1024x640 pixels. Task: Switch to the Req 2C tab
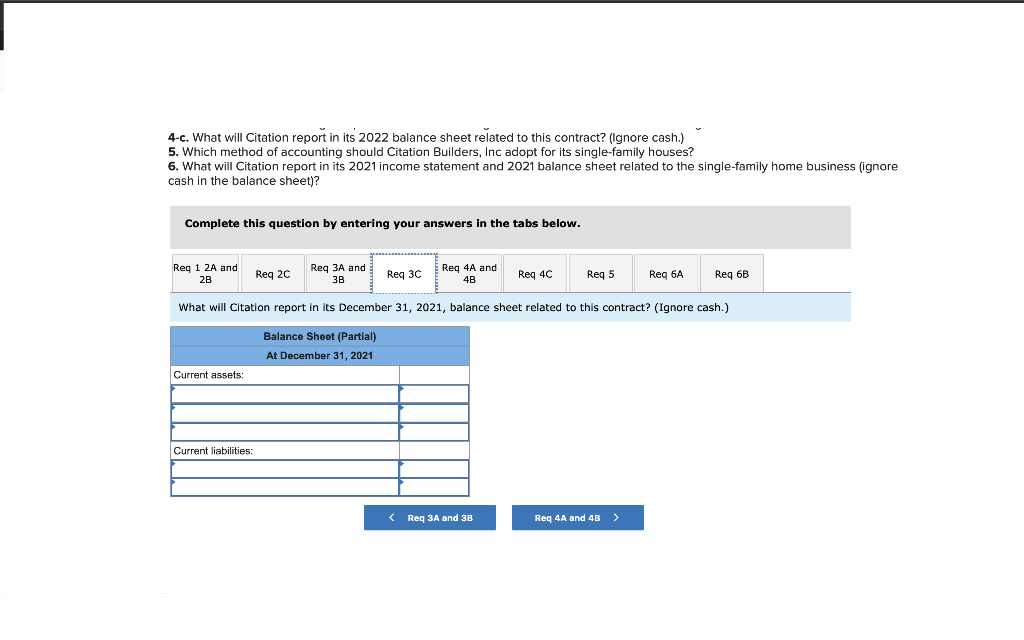[x=272, y=274]
